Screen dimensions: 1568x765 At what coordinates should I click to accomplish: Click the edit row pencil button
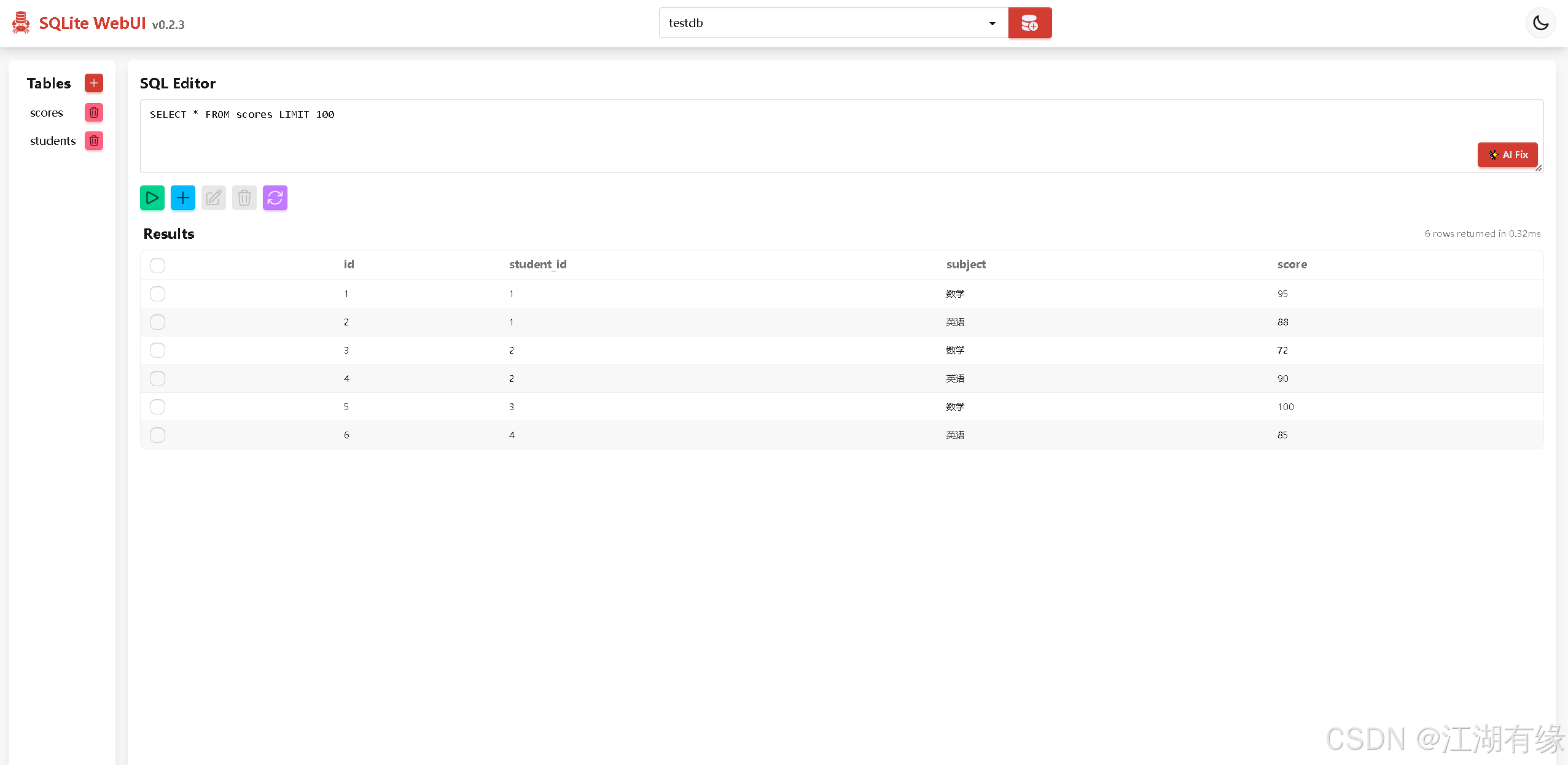[214, 198]
